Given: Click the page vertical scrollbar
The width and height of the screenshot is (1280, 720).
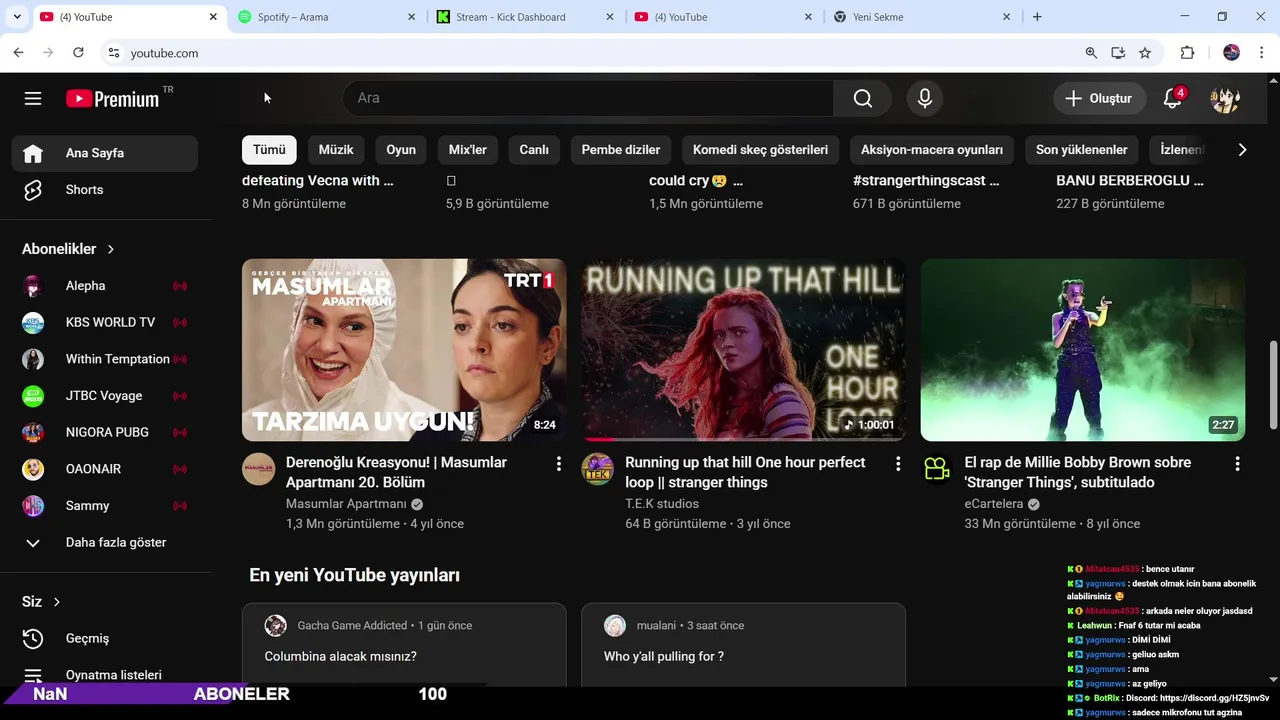Looking at the screenshot, I should [x=1273, y=385].
